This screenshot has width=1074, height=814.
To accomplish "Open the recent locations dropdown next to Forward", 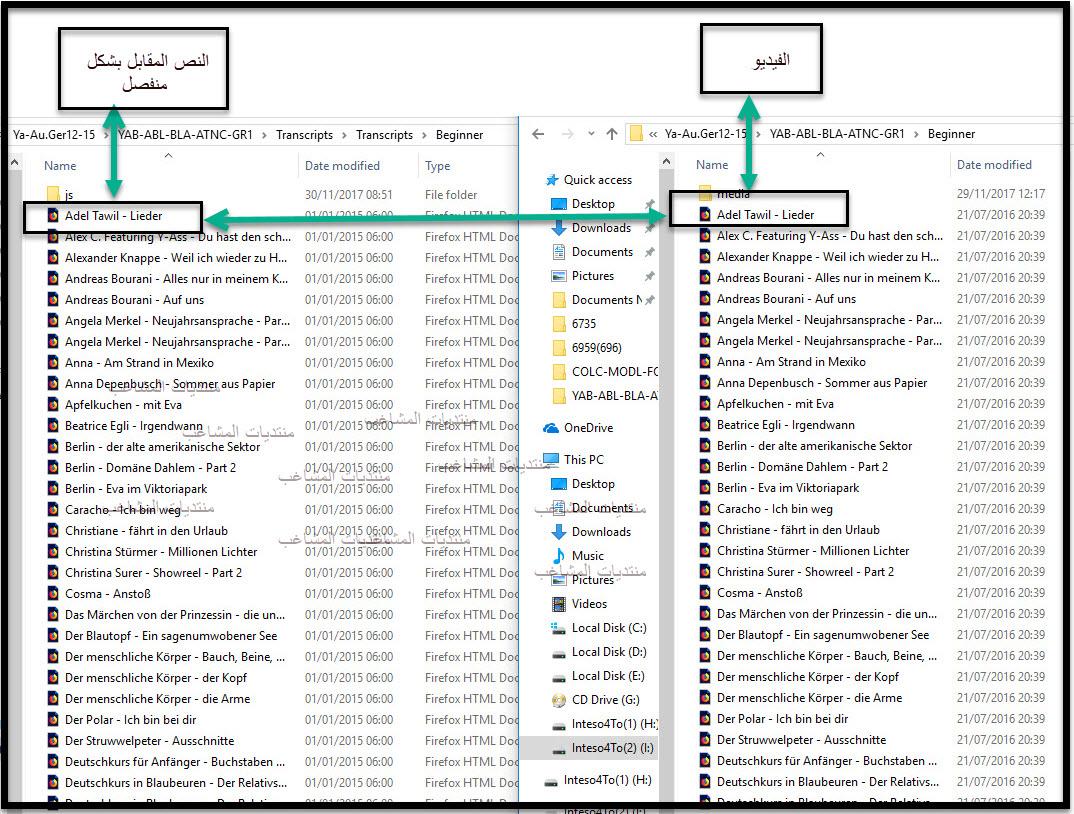I will [x=590, y=134].
